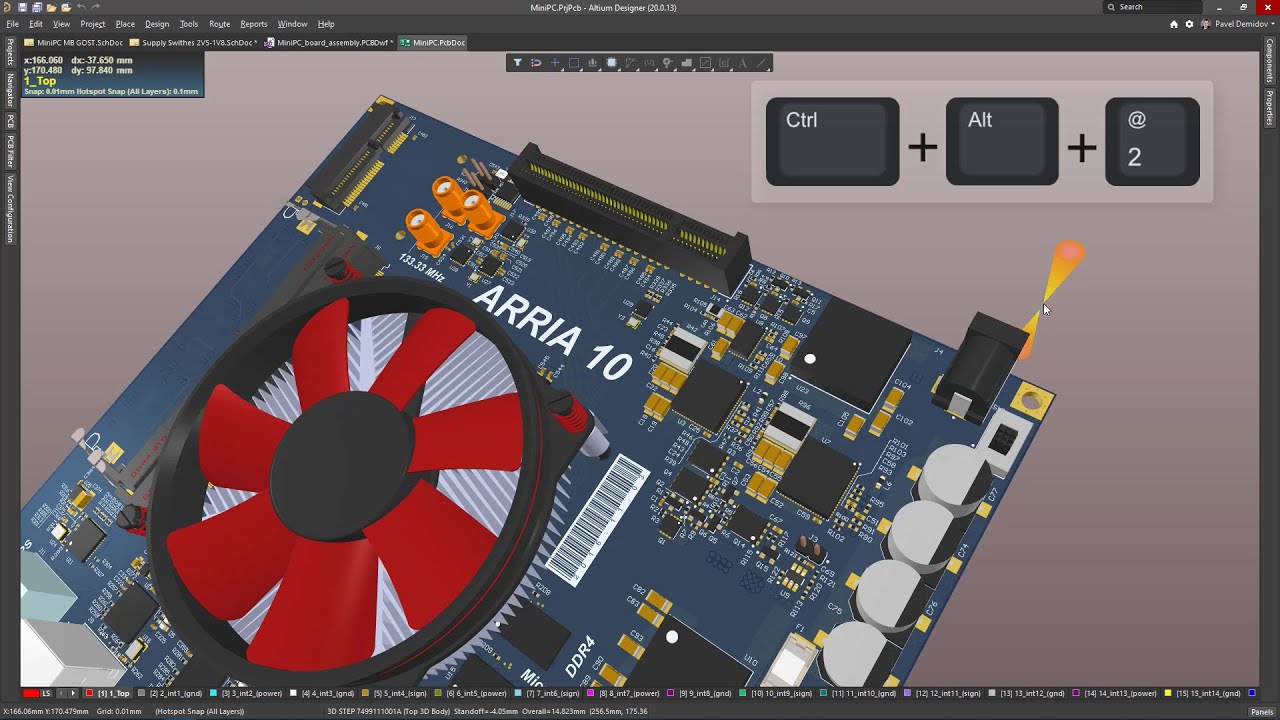Choose the Move objects cross tool

click(x=555, y=63)
